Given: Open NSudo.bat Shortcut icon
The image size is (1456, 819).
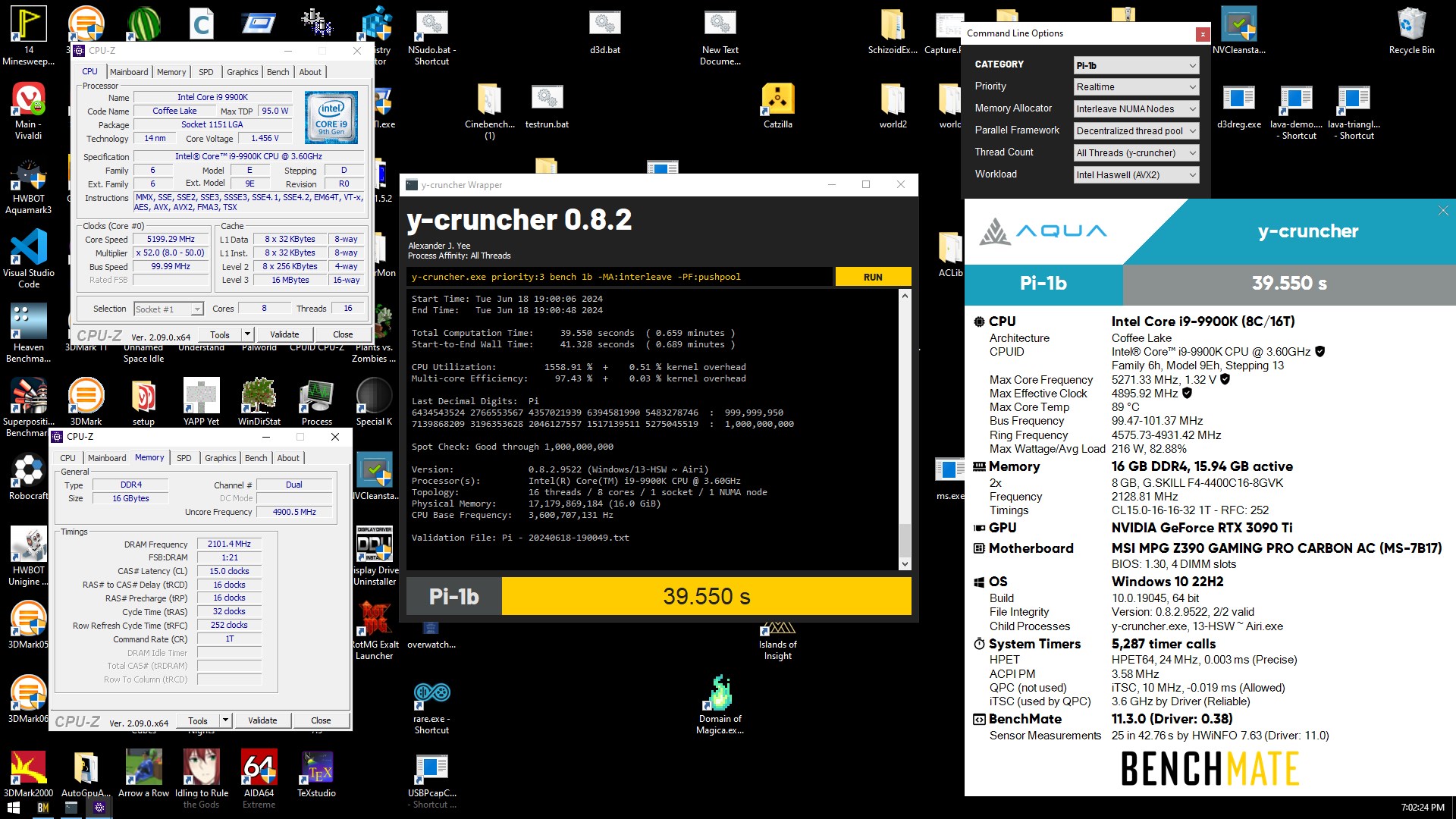Looking at the screenshot, I should click(x=431, y=36).
